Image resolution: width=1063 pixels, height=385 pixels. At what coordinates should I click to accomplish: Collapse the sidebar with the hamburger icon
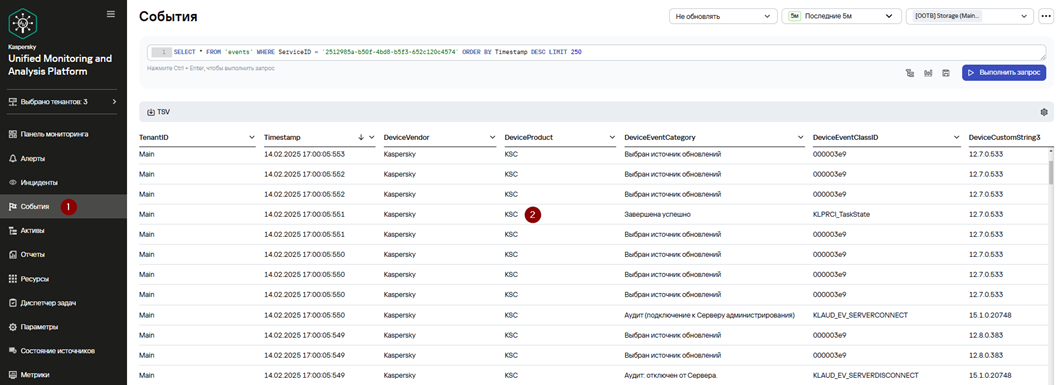[111, 14]
